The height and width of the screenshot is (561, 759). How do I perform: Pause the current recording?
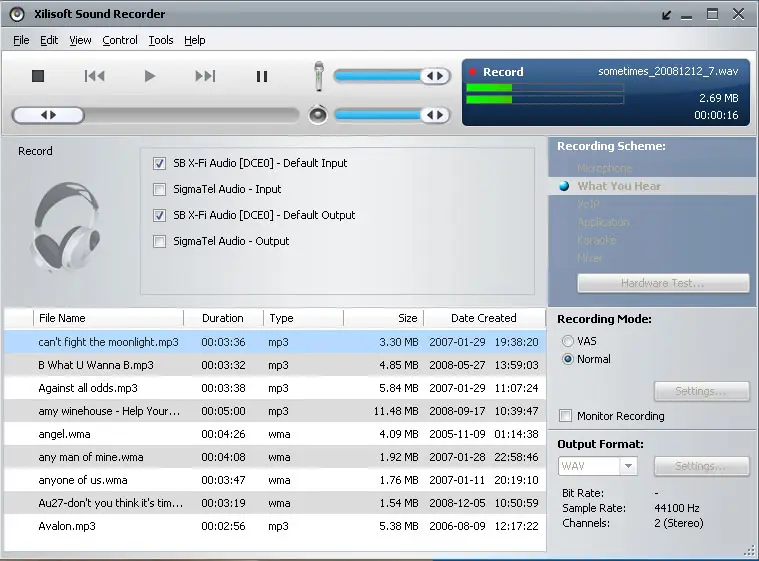pyautogui.click(x=262, y=76)
